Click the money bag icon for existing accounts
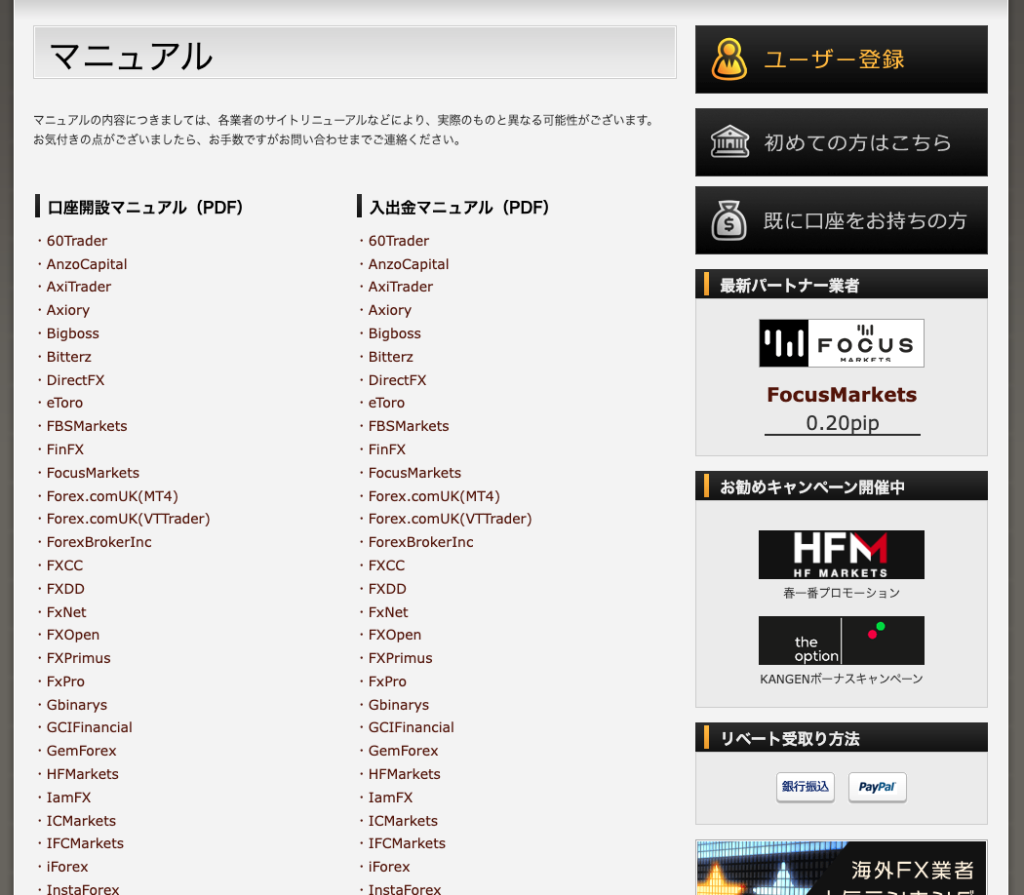The image size is (1024, 895). click(729, 220)
